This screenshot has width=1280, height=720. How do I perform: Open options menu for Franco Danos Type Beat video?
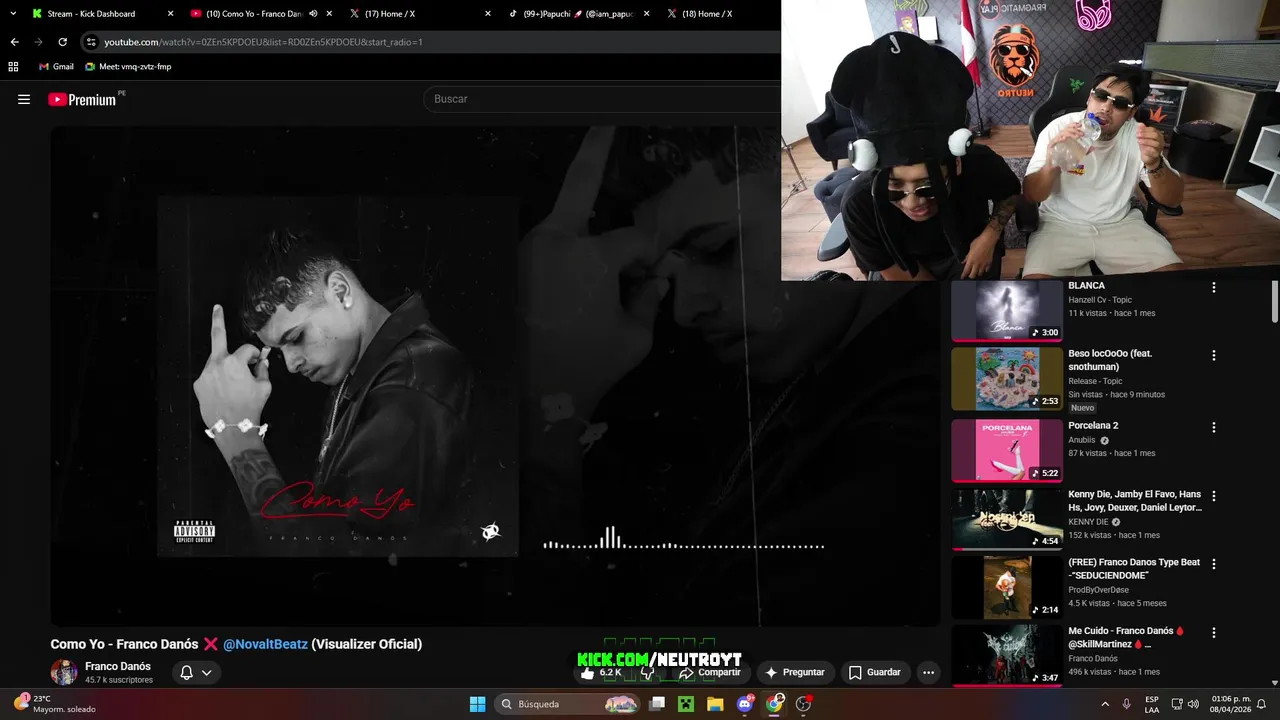(1214, 563)
